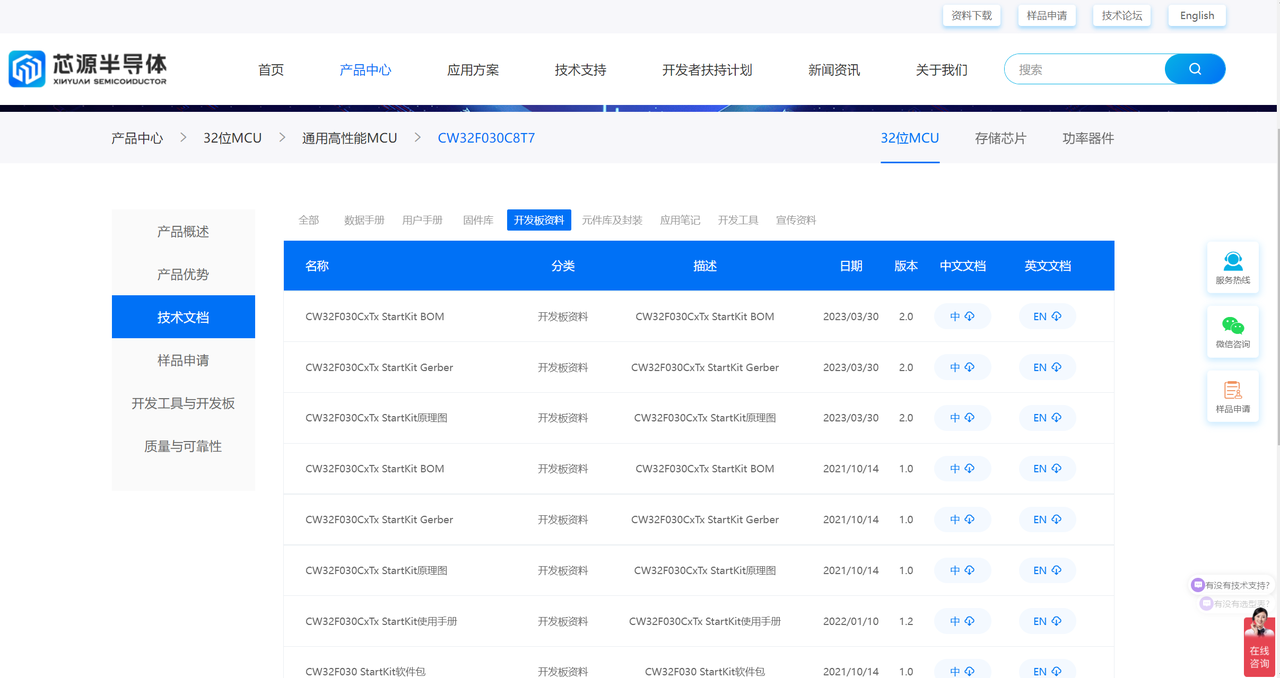Click the 名称 column header
Screen dimensions: 1280x678
[x=317, y=266]
